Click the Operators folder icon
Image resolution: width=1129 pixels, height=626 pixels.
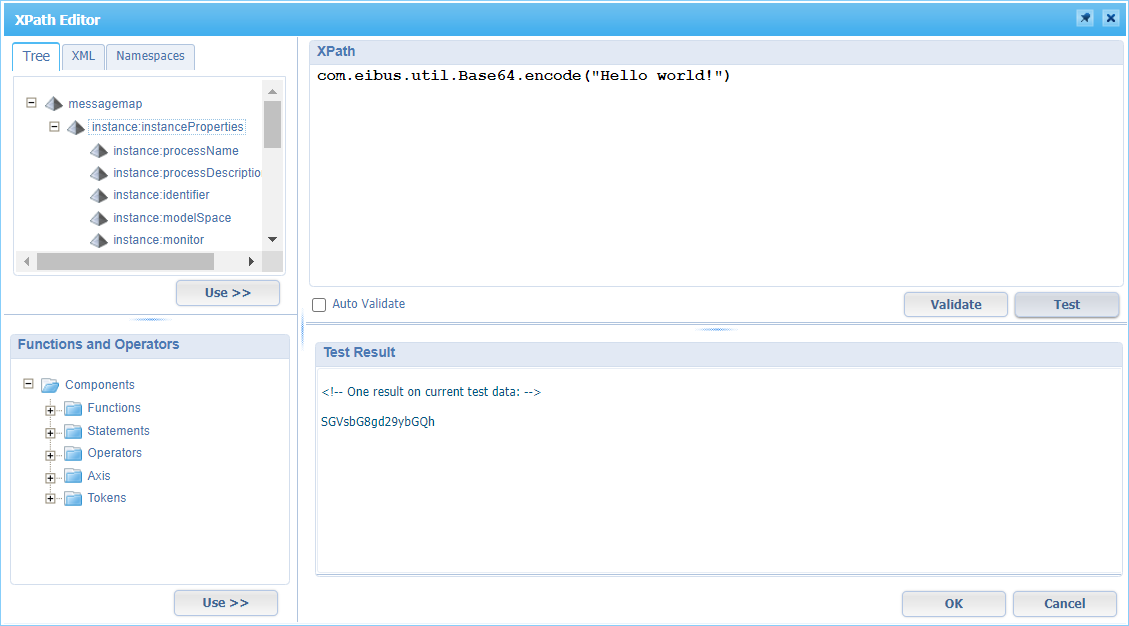[71, 452]
